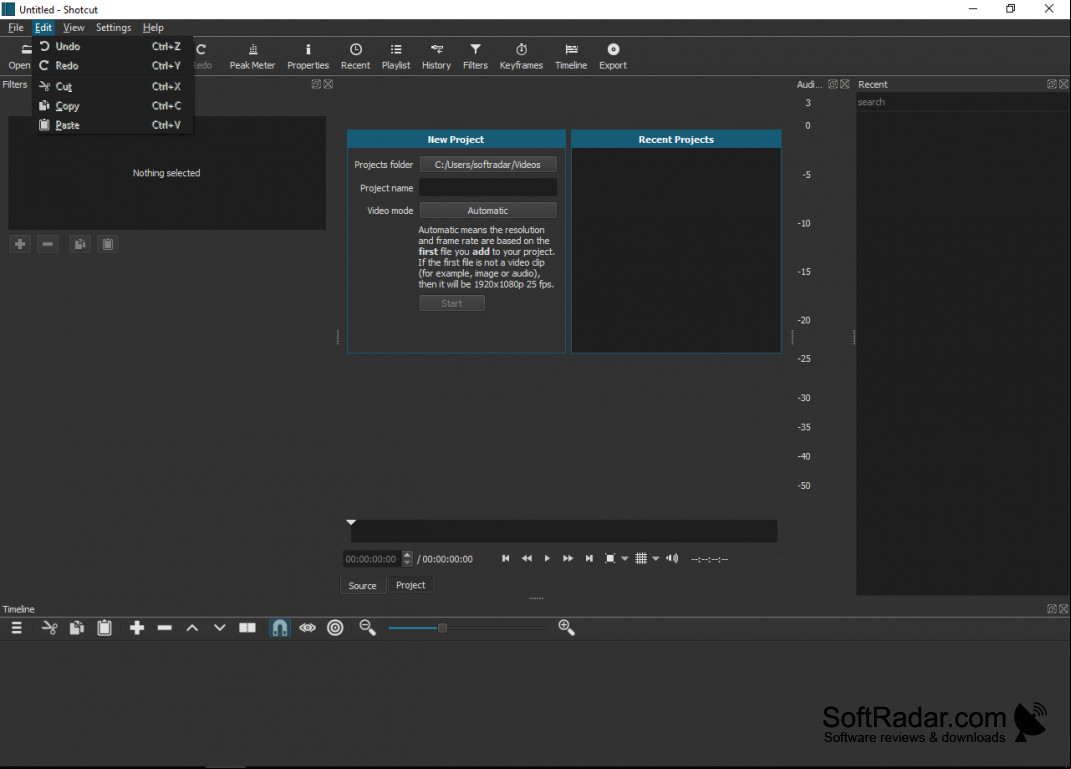Image resolution: width=1071 pixels, height=769 pixels.
Task: Switch to the Source tab
Action: [362, 585]
